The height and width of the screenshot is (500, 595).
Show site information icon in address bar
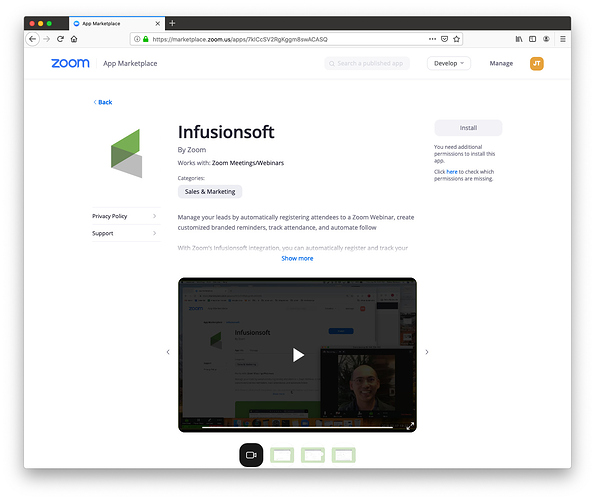click(137, 39)
